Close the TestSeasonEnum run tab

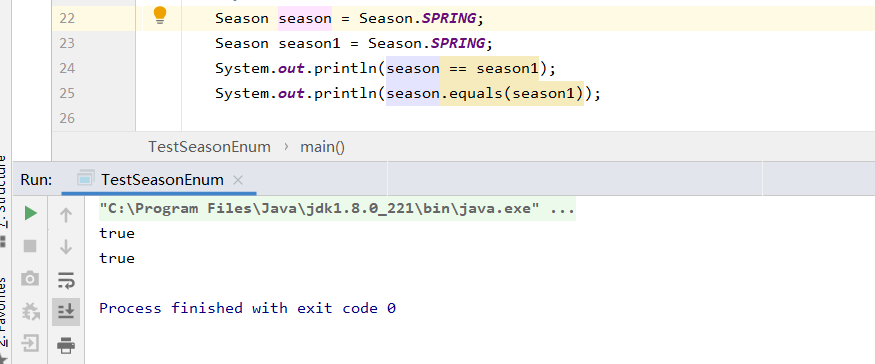point(238,180)
